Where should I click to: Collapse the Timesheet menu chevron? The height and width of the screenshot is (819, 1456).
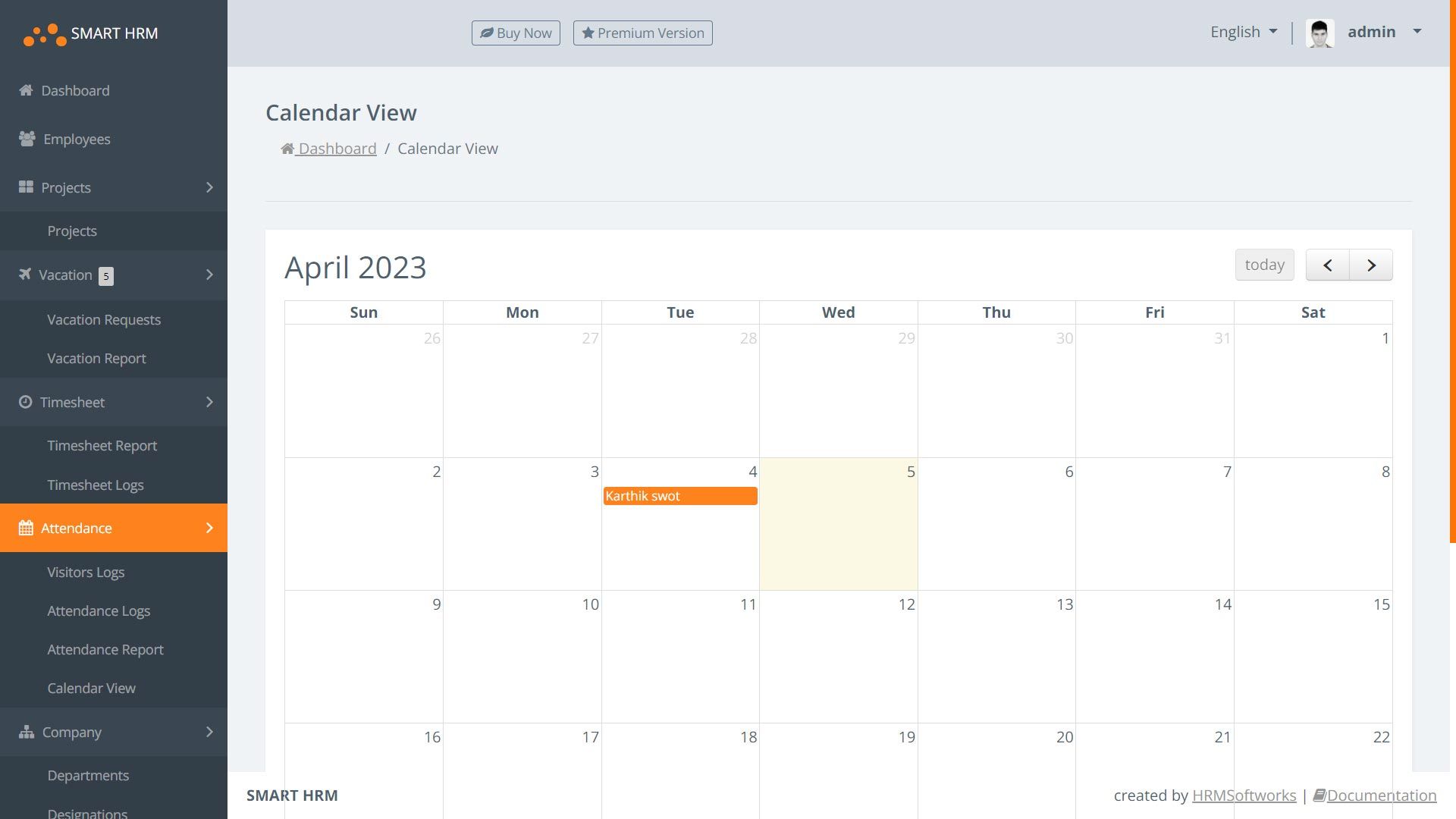[x=209, y=402]
